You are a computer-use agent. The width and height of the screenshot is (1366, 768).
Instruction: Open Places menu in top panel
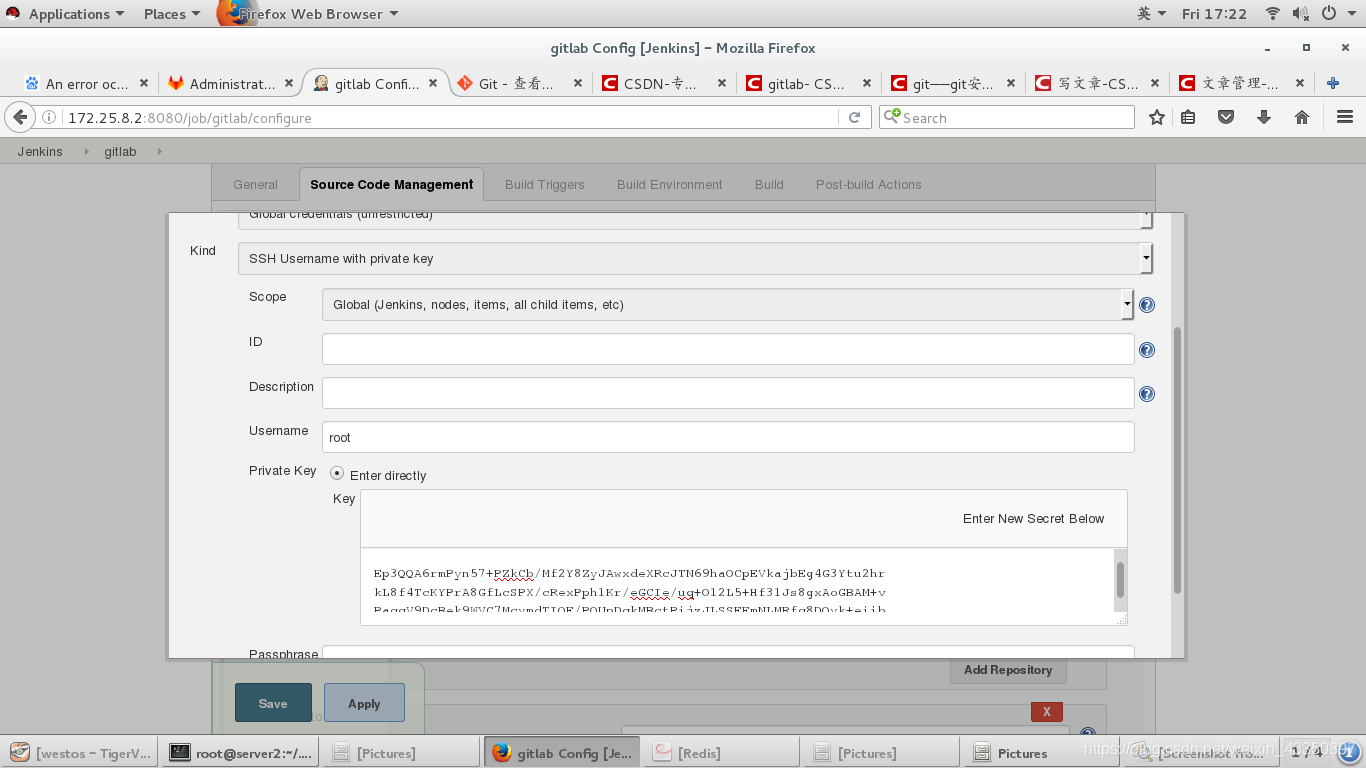172,14
